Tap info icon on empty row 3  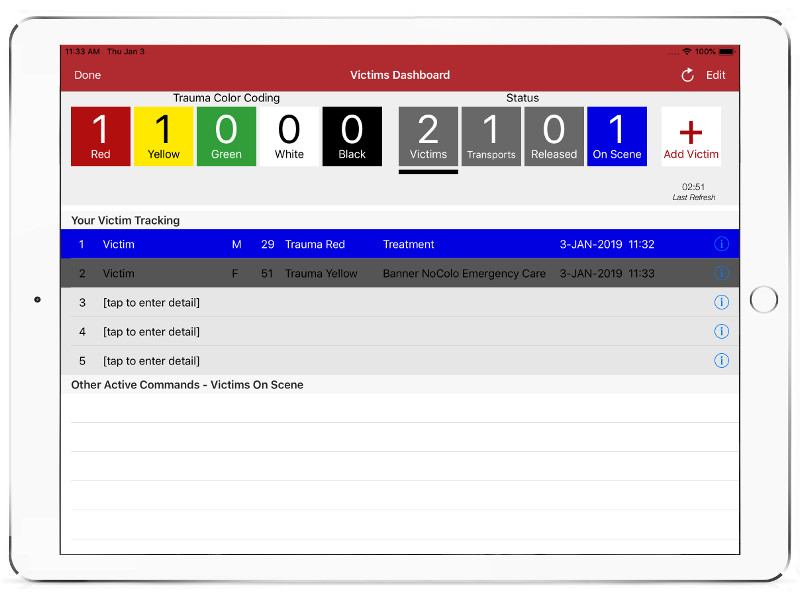point(721,302)
